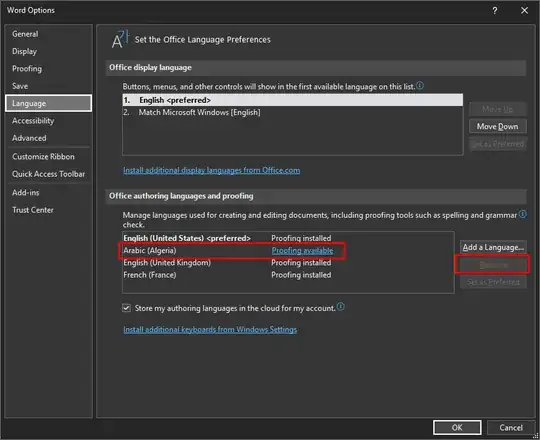Click the help question mark icon

pos(495,11)
